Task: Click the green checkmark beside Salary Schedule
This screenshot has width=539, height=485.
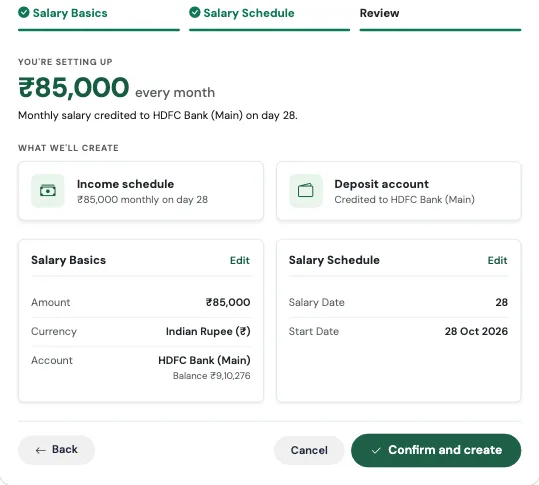Action: pyautogui.click(x=195, y=13)
